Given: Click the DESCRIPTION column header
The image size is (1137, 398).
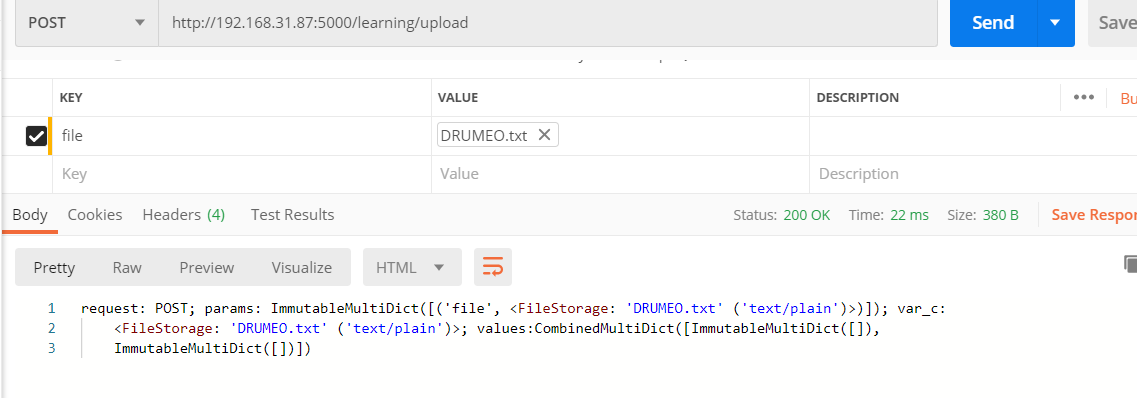Looking at the screenshot, I should (858, 97).
